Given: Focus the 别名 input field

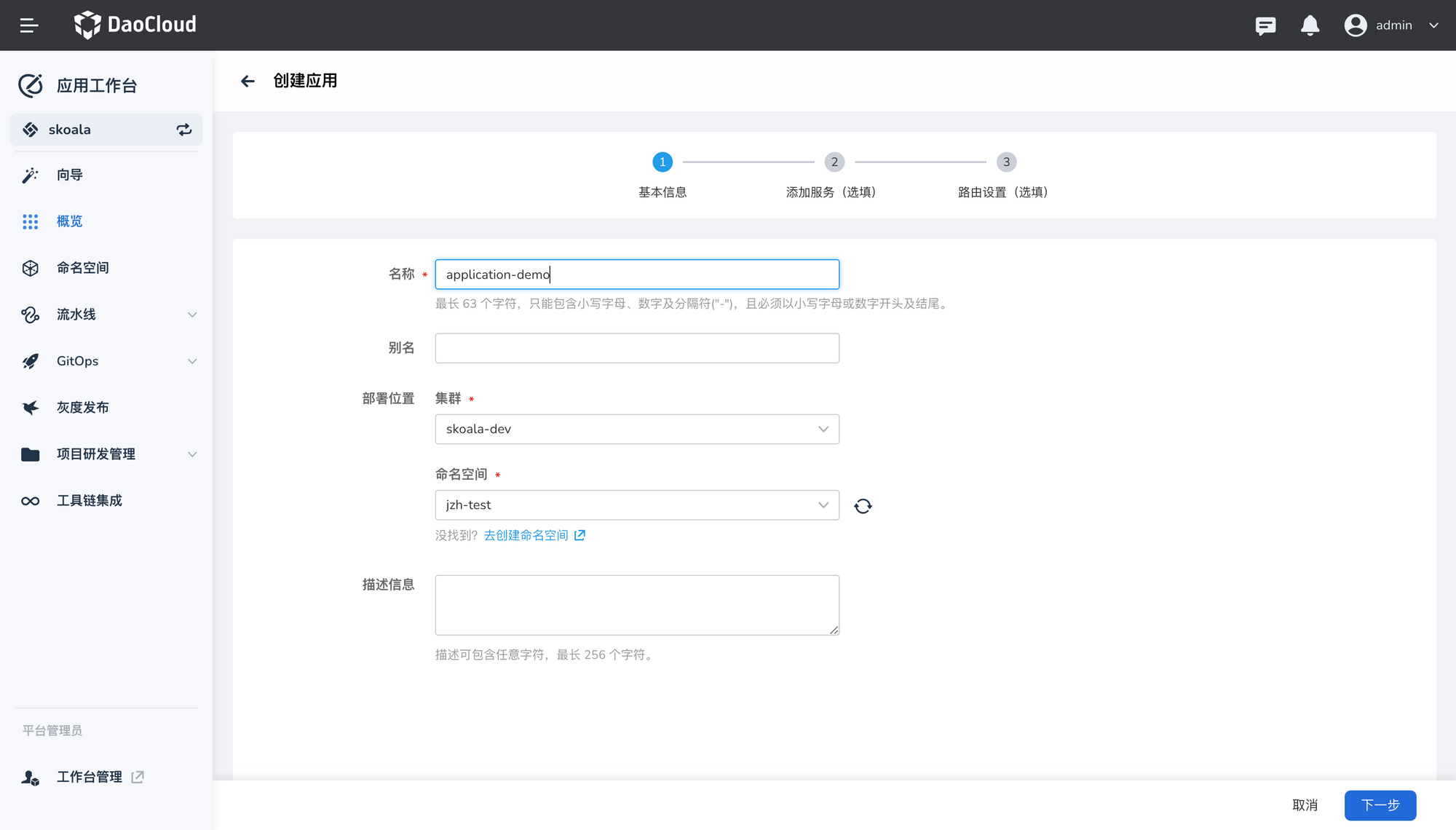Looking at the screenshot, I should pyautogui.click(x=637, y=348).
